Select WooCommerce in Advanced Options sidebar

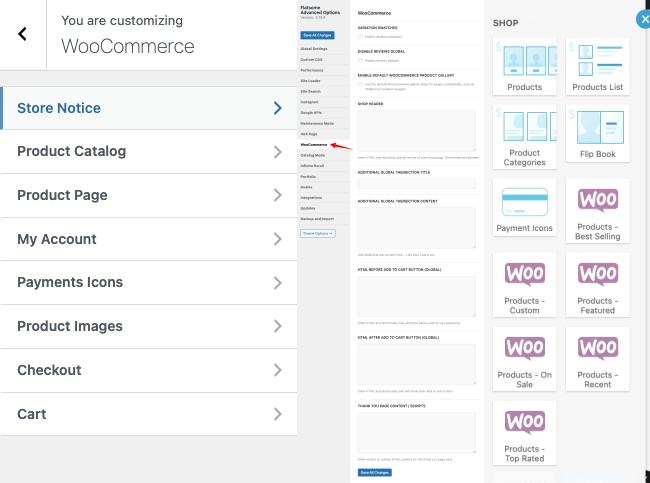(x=324, y=145)
